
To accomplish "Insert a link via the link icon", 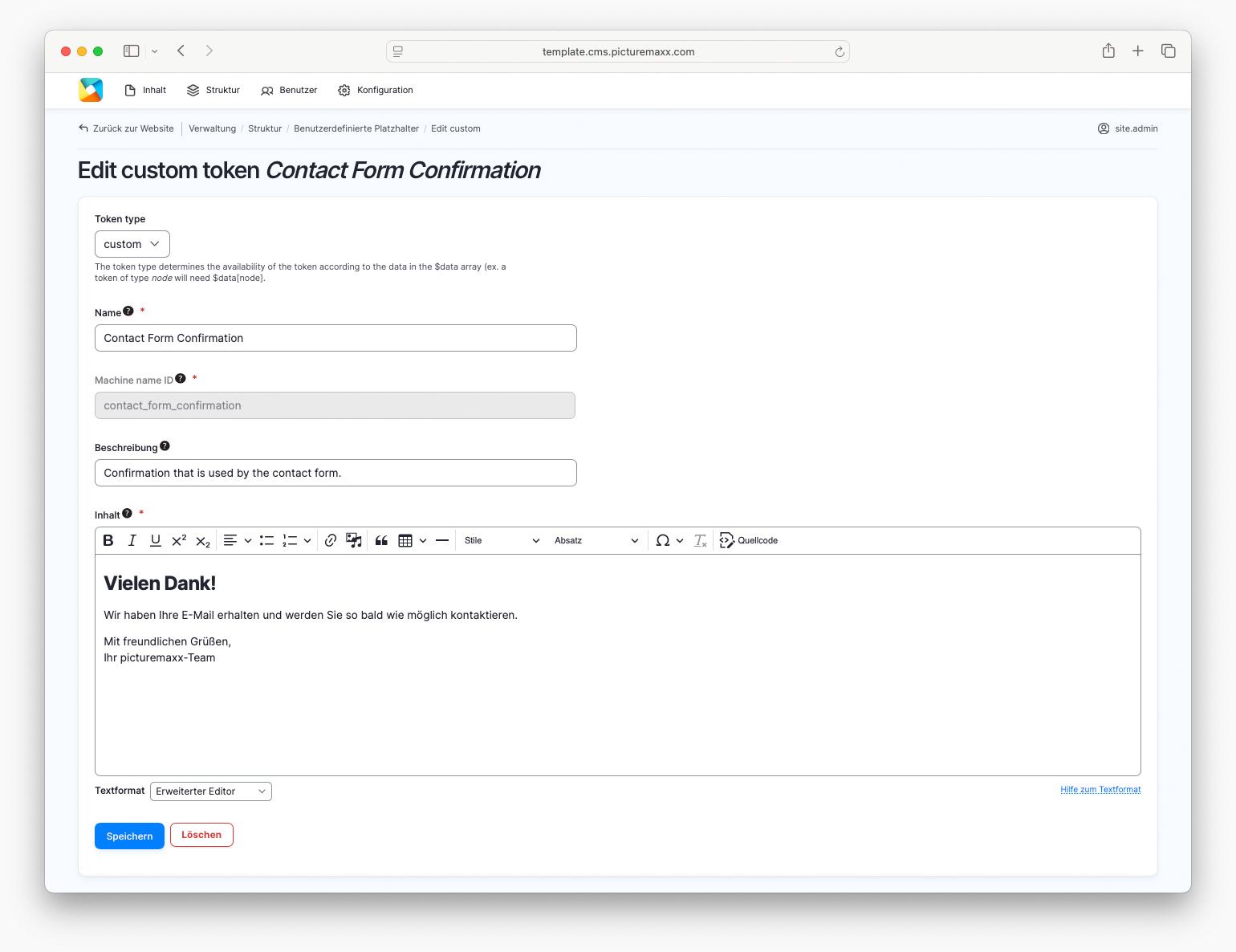I will [x=330, y=541].
